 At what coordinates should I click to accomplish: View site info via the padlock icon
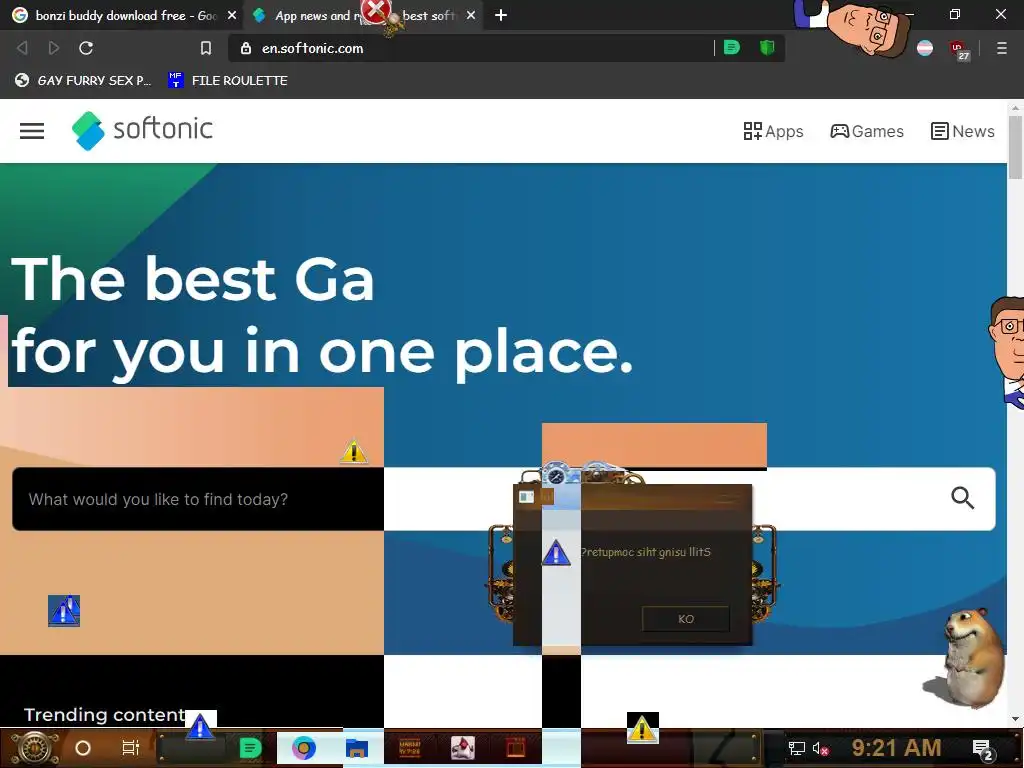pos(246,48)
